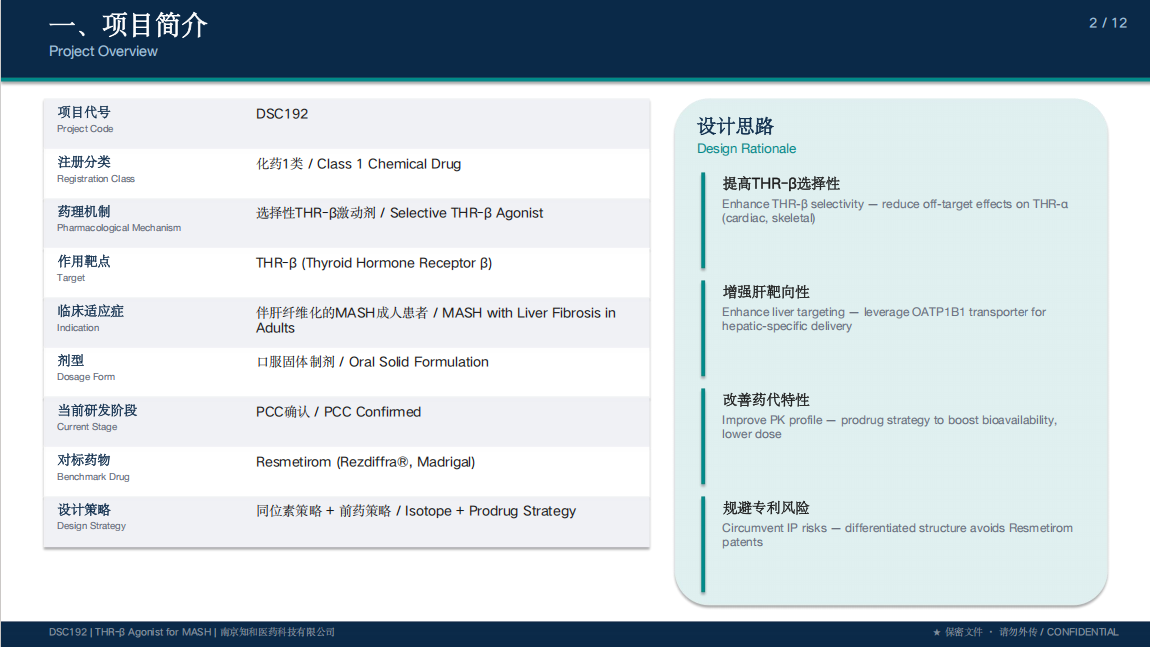Select the 提高THR-β选择性 heading
The width and height of the screenshot is (1150, 647).
point(781,183)
